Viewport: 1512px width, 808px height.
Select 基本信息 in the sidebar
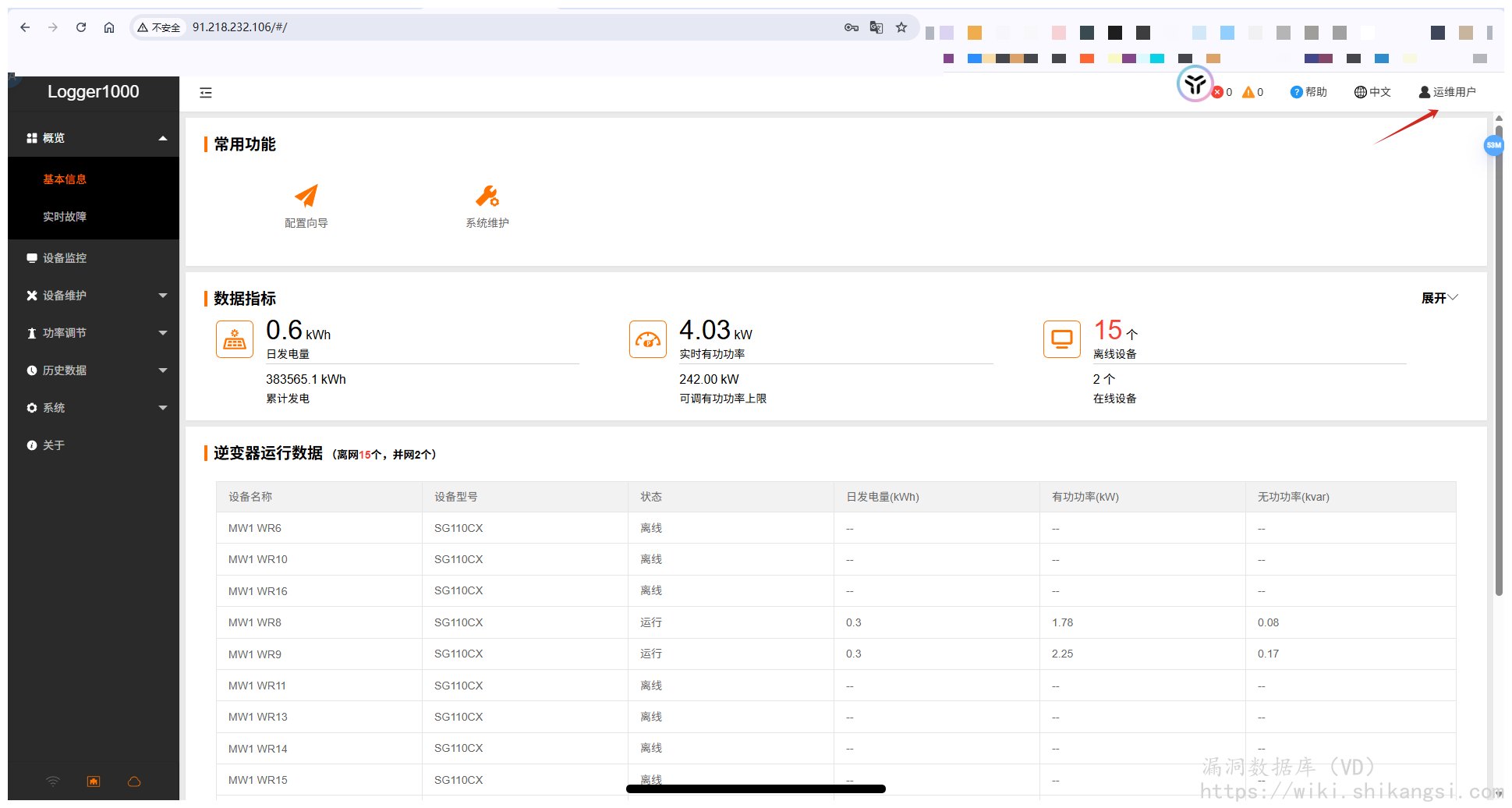tap(65, 179)
